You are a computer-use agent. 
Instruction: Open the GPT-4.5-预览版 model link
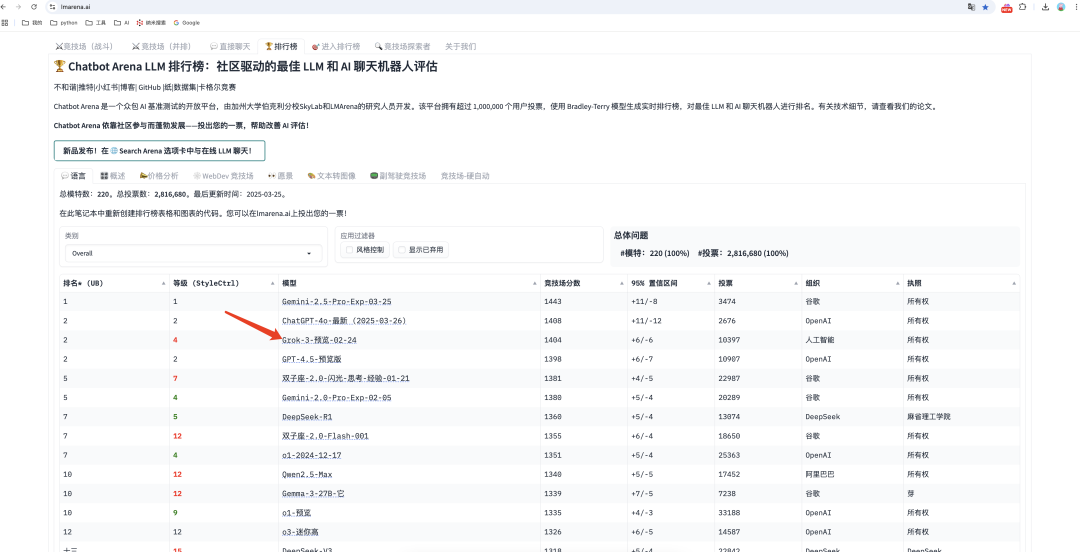coord(312,360)
